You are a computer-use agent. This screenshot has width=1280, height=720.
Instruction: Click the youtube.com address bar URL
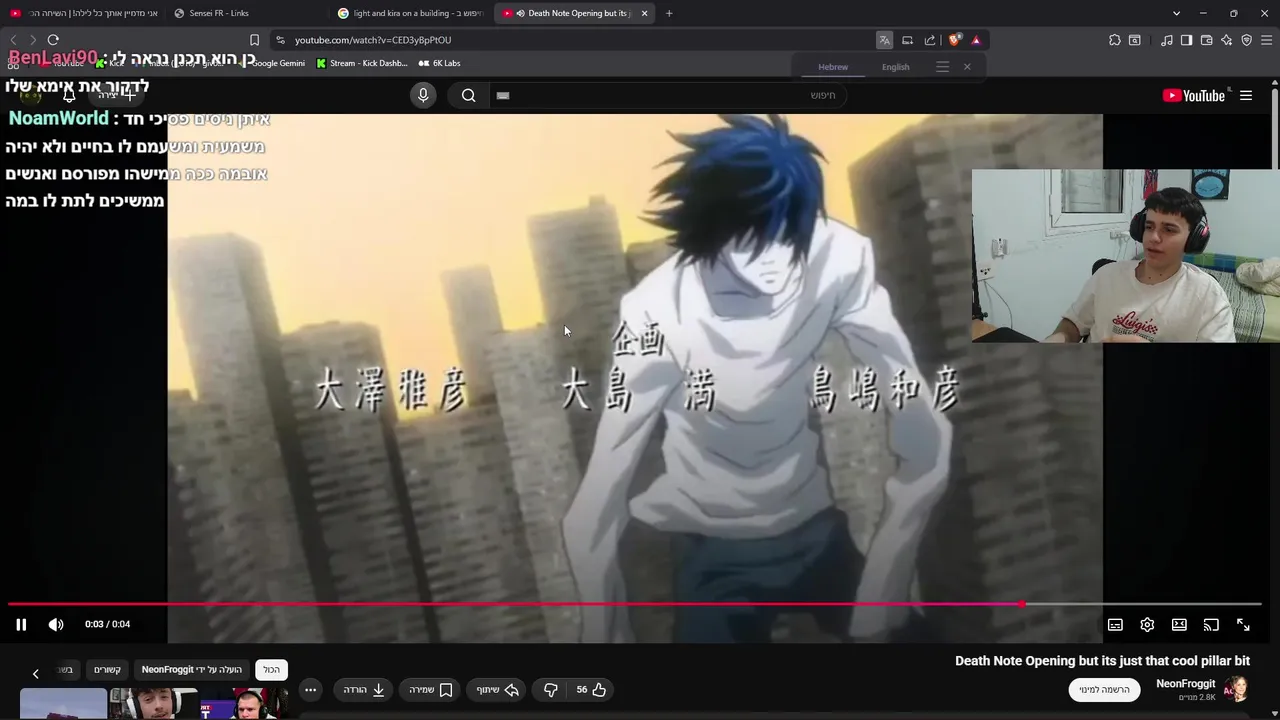(x=373, y=40)
